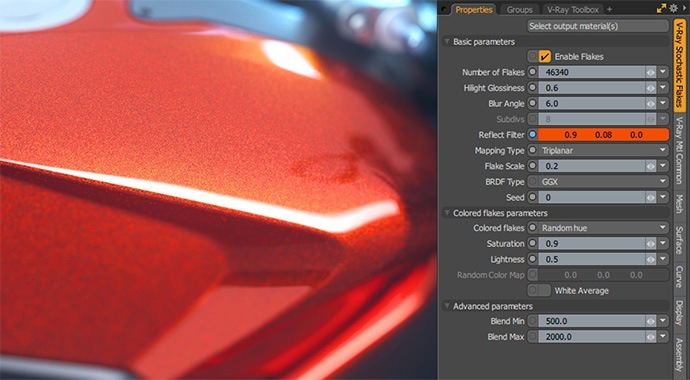
Task: Click the Blend Max value field
Action: click(591, 337)
